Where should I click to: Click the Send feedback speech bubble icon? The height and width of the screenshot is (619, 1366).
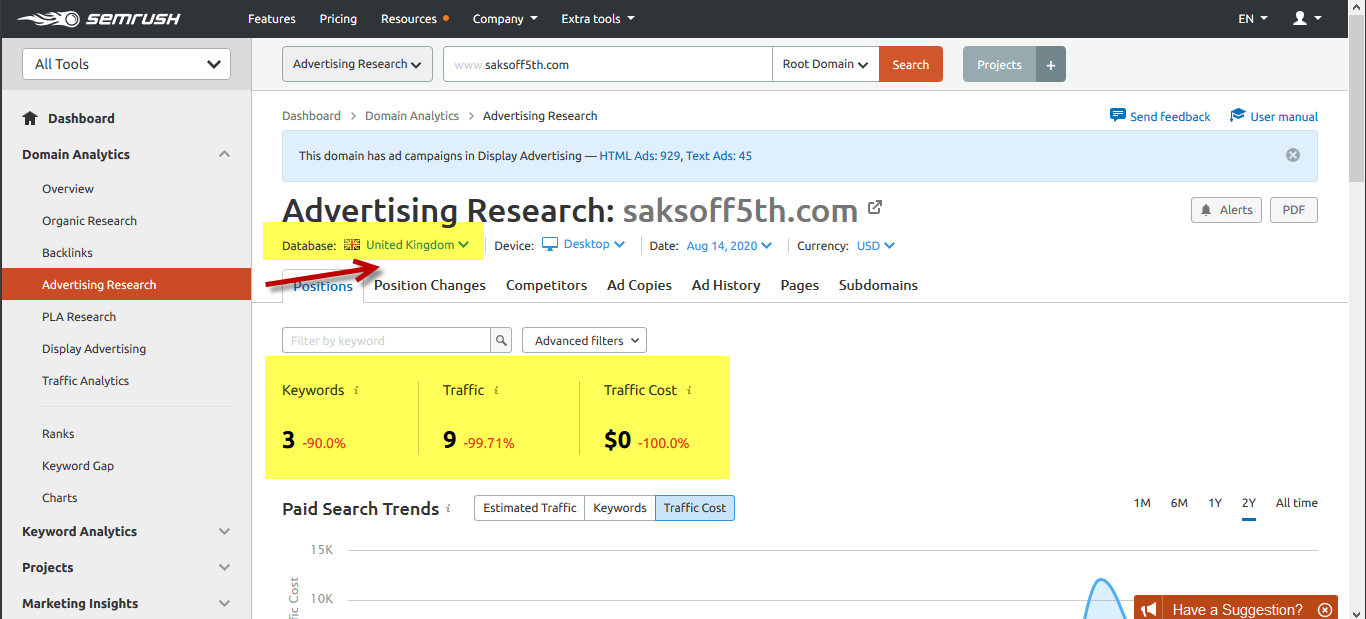coord(1117,115)
